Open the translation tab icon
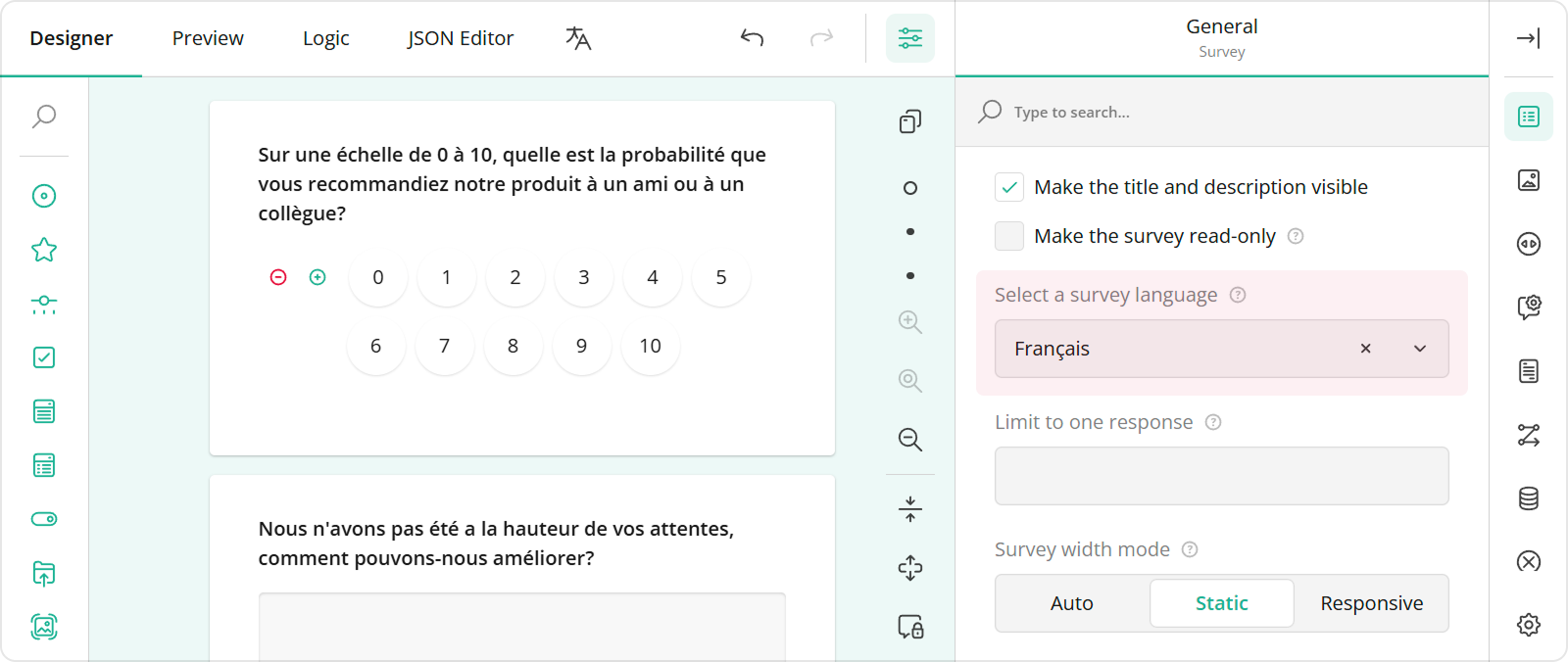1568x662 pixels. pyautogui.click(x=578, y=38)
